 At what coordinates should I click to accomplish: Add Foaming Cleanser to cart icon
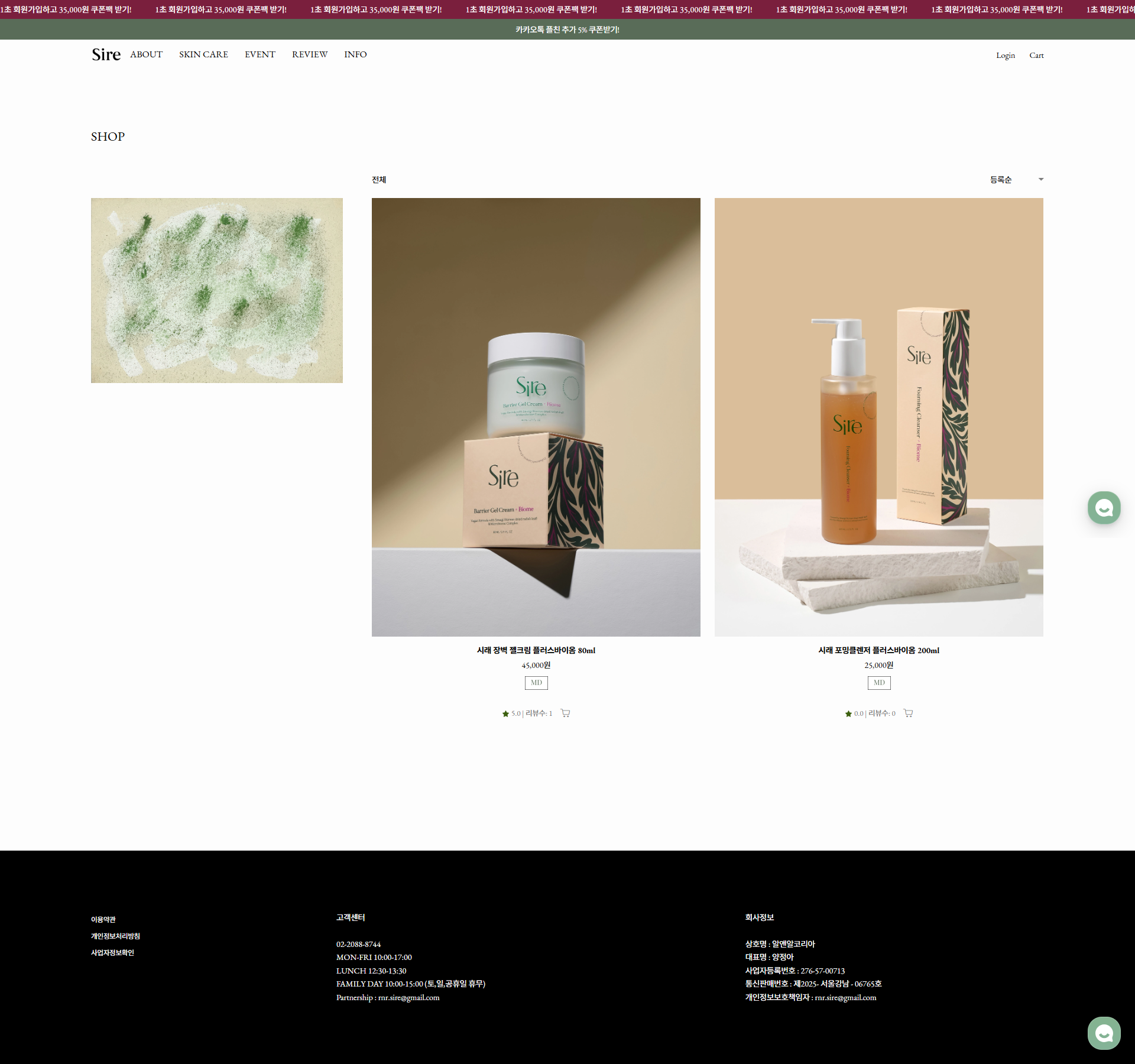coord(908,713)
